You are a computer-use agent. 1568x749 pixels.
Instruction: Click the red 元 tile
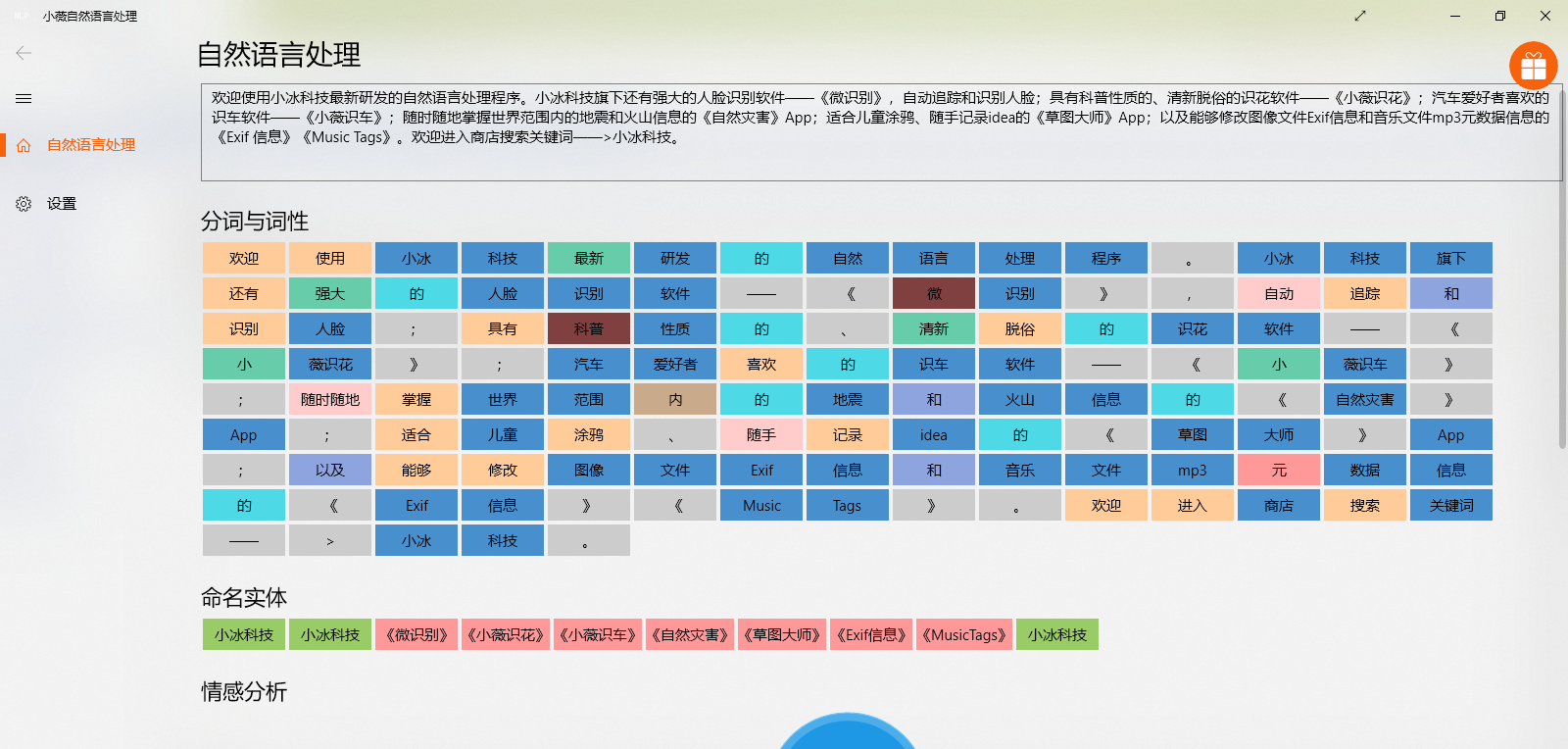(x=1279, y=470)
